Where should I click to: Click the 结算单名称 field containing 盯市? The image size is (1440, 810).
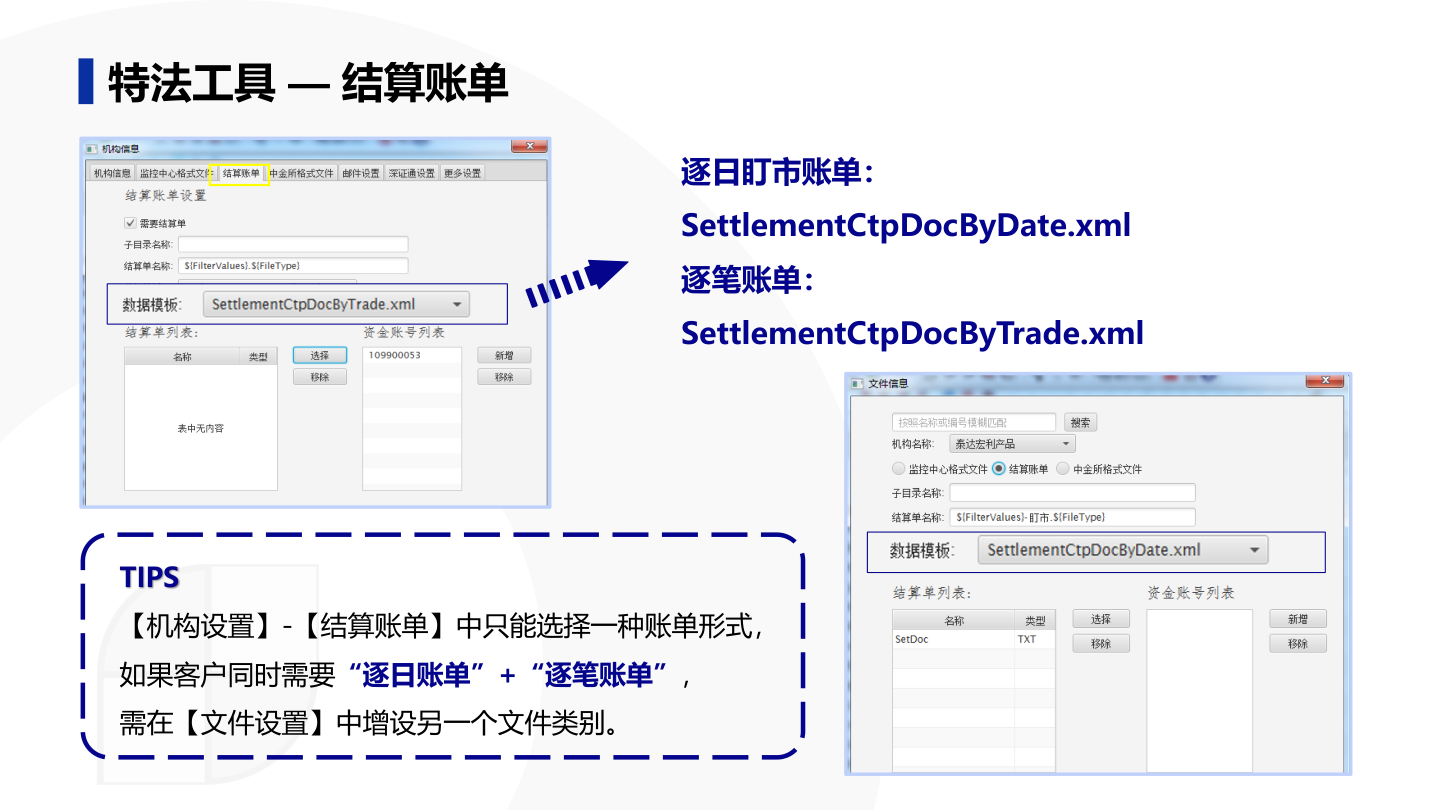click(x=1072, y=517)
